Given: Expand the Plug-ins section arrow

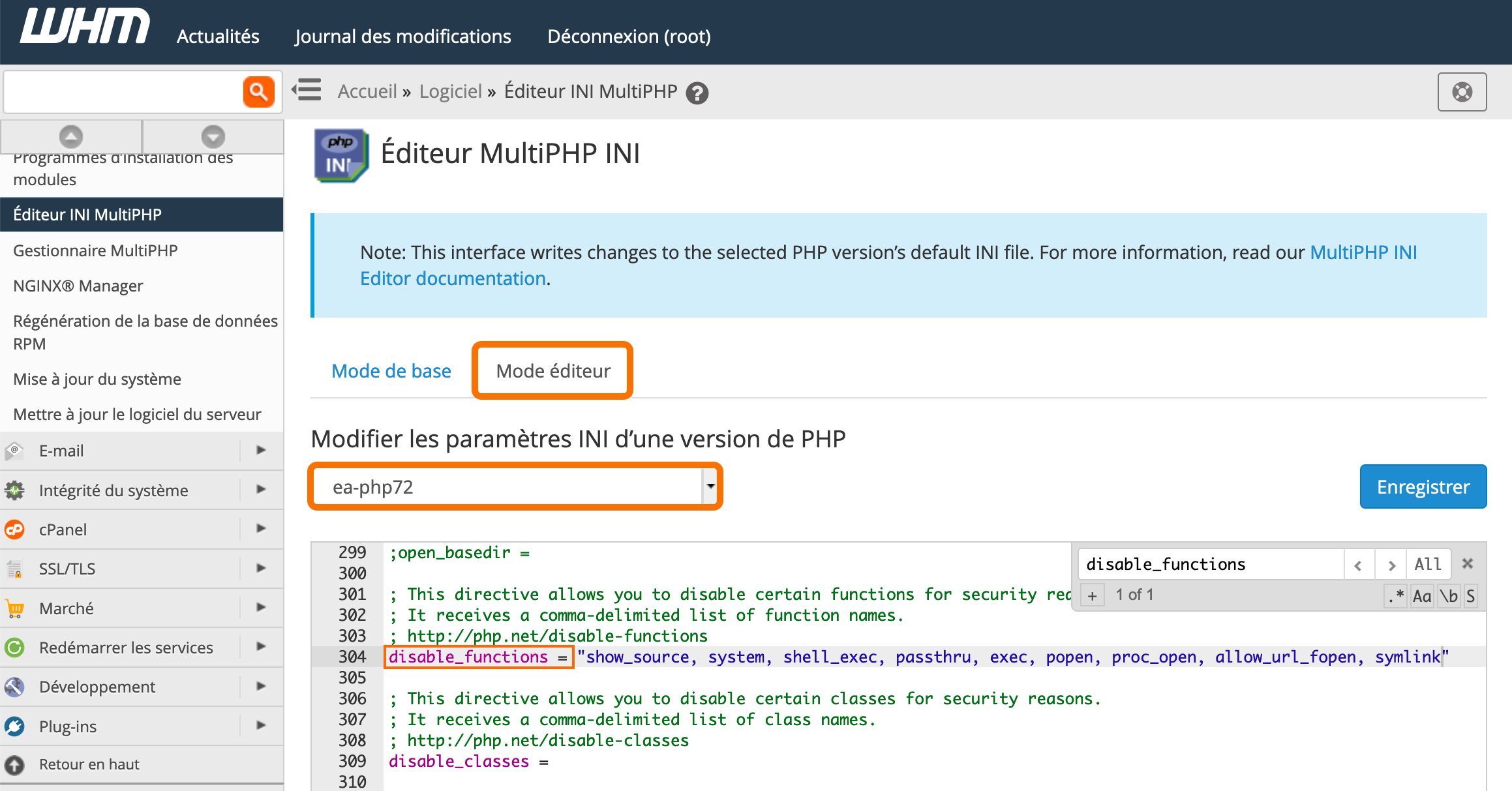Looking at the screenshot, I should [261, 725].
